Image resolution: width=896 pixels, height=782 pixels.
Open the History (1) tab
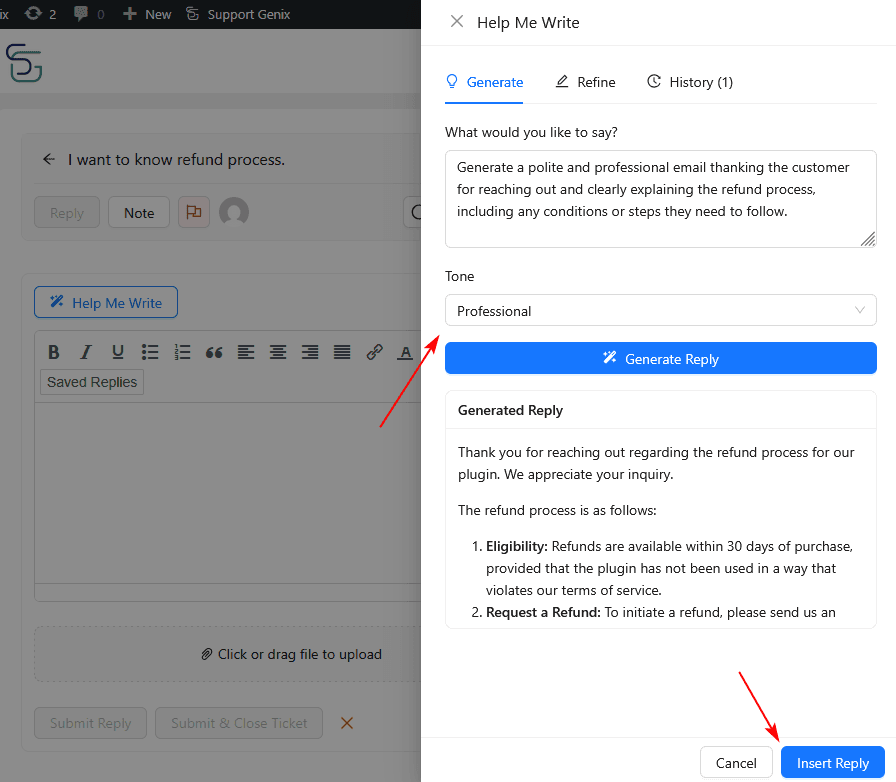click(690, 82)
